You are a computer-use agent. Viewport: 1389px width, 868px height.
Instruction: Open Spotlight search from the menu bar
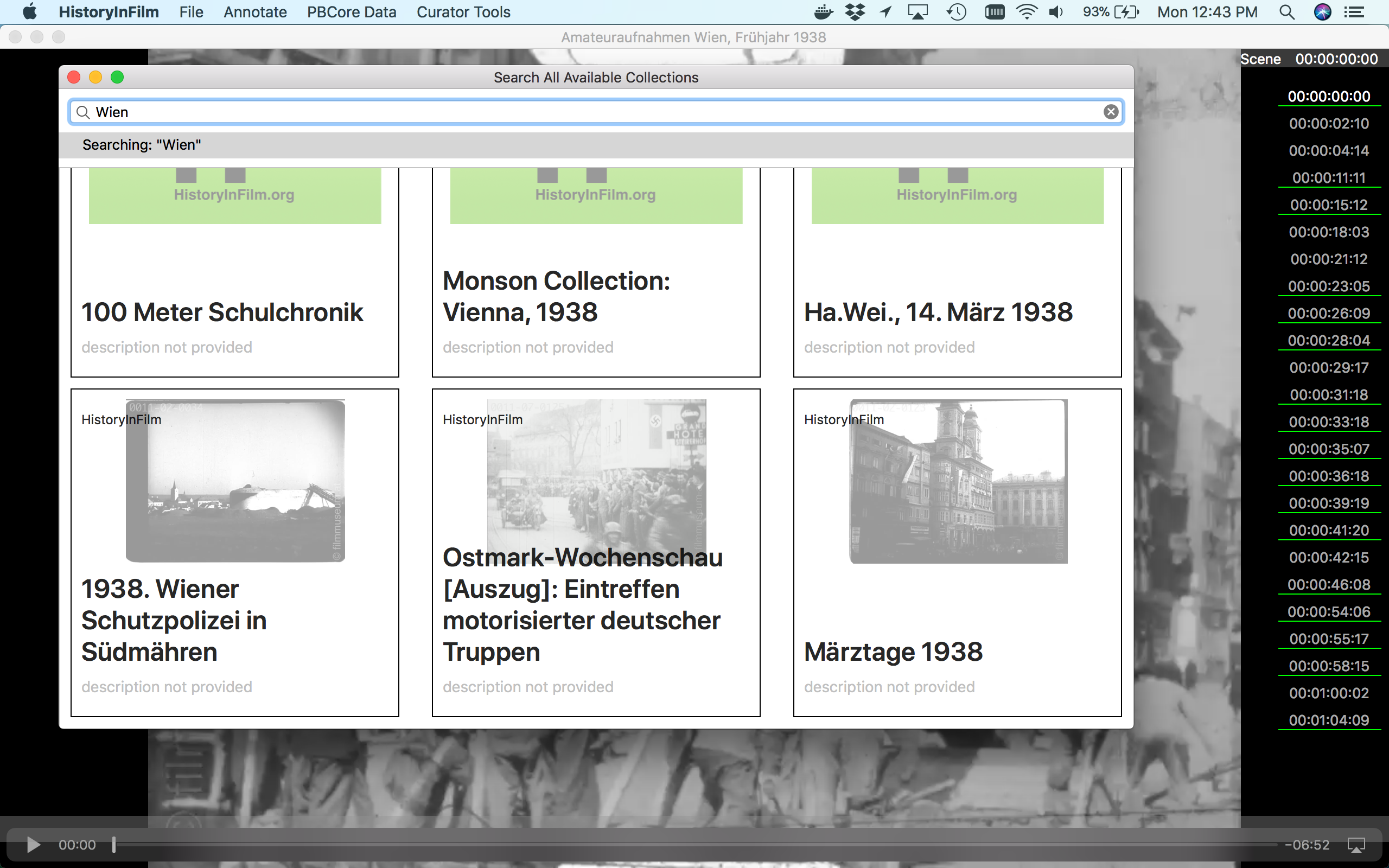(x=1287, y=11)
